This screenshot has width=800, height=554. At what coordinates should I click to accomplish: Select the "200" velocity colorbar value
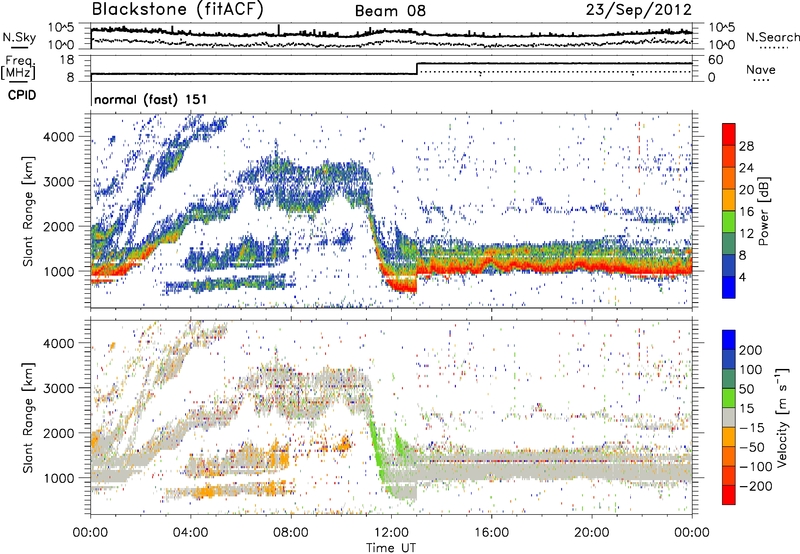751,350
